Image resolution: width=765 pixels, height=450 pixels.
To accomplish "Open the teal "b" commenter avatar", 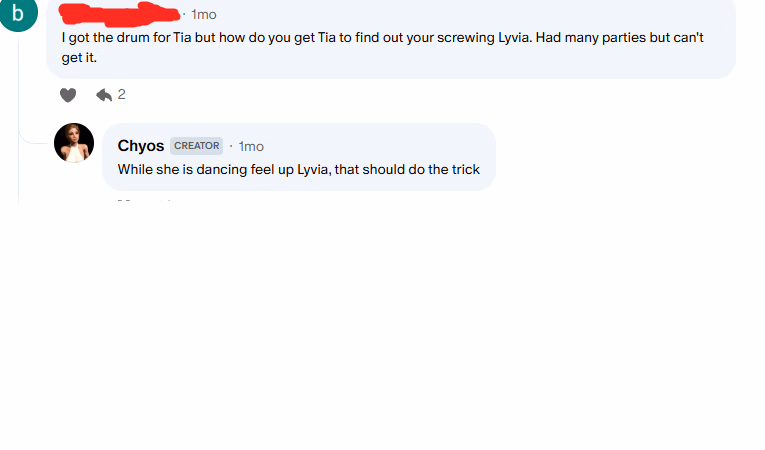I will point(17,14).
